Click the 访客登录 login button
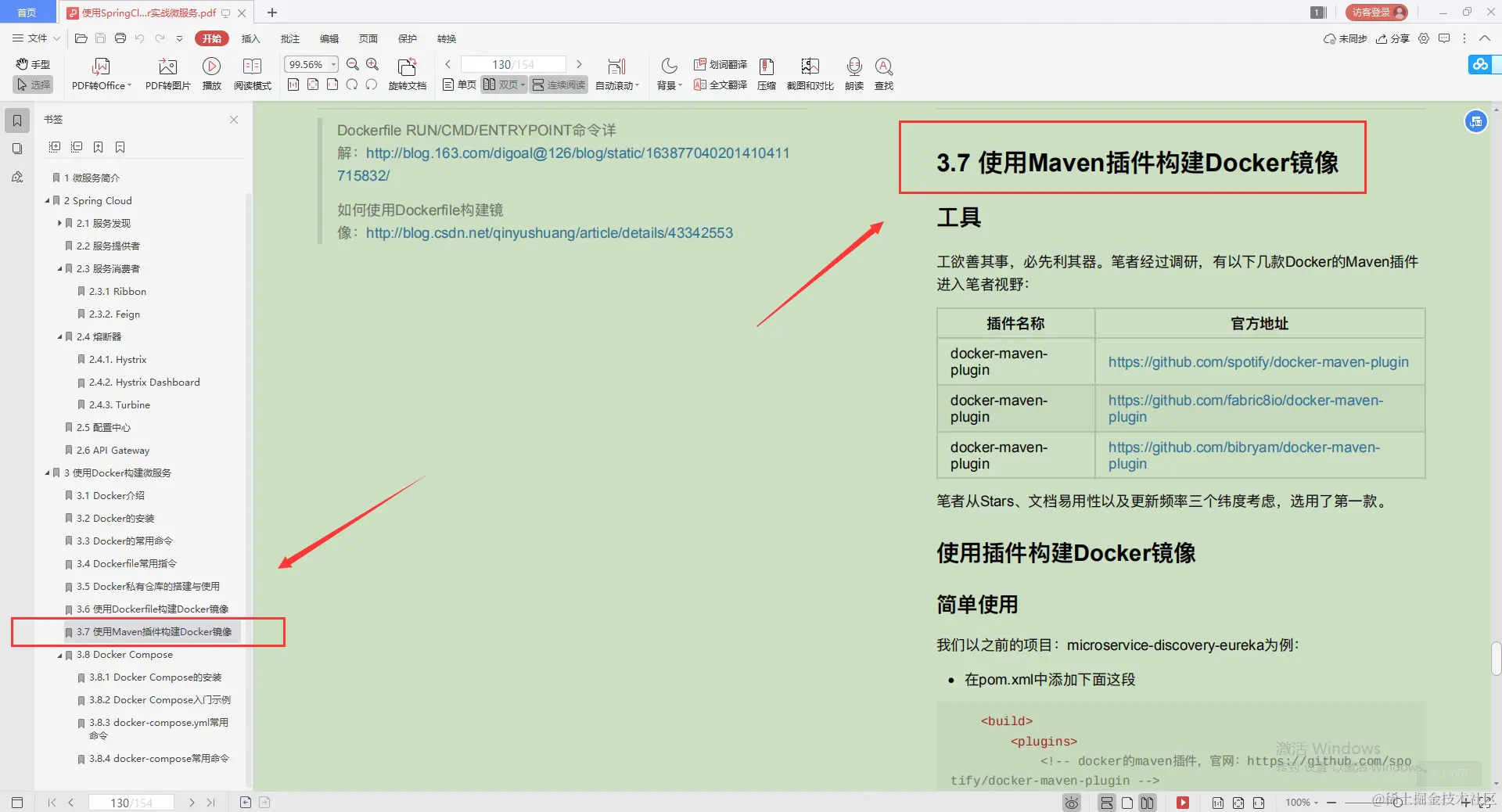This screenshot has width=1502, height=812. click(1374, 12)
